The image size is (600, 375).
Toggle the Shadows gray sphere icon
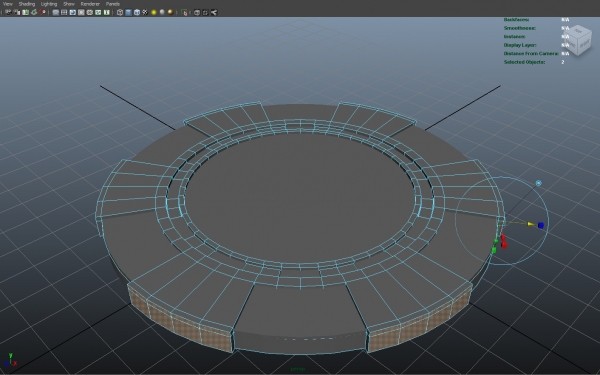coord(162,12)
